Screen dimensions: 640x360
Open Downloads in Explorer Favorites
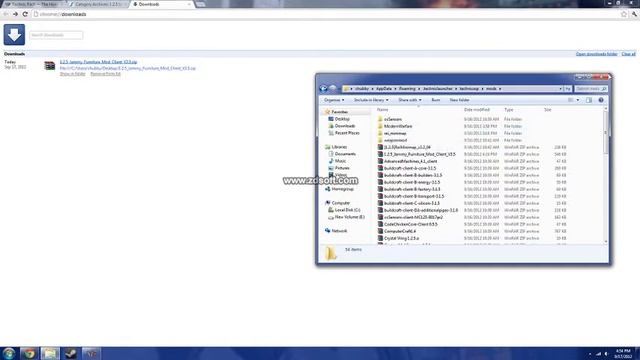click(x=344, y=126)
